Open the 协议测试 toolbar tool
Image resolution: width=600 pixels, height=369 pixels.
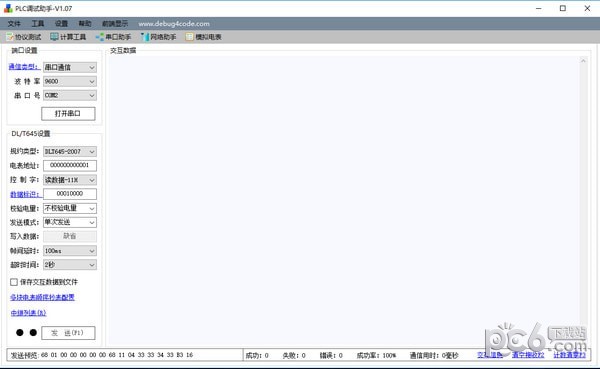(24, 37)
